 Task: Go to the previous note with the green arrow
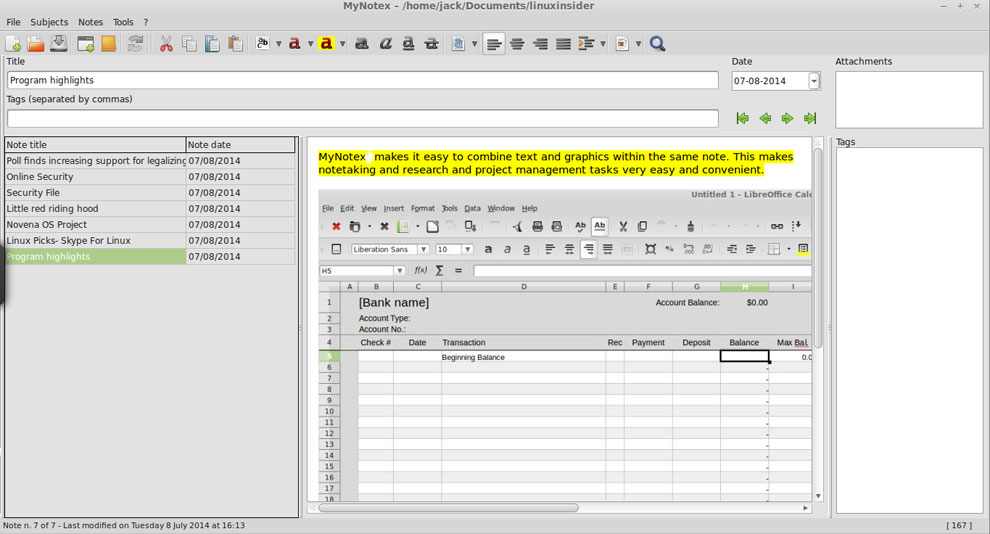[765, 118]
